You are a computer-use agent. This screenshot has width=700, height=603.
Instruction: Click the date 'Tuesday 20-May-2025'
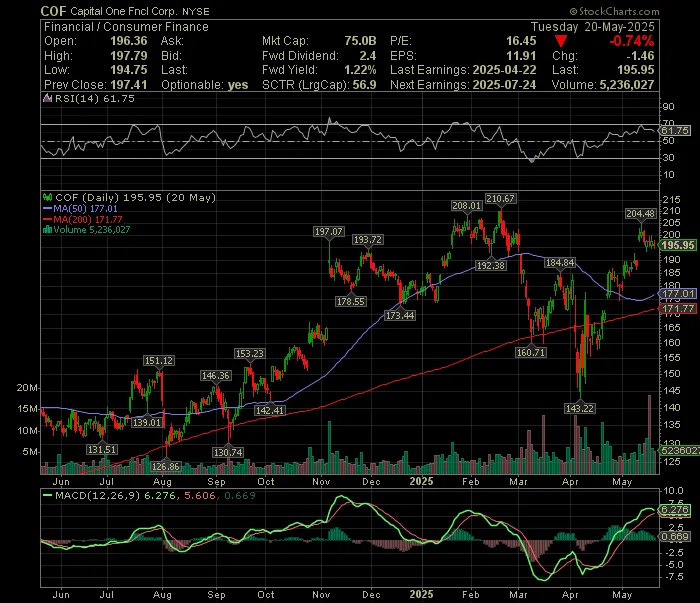pyautogui.click(x=593, y=27)
